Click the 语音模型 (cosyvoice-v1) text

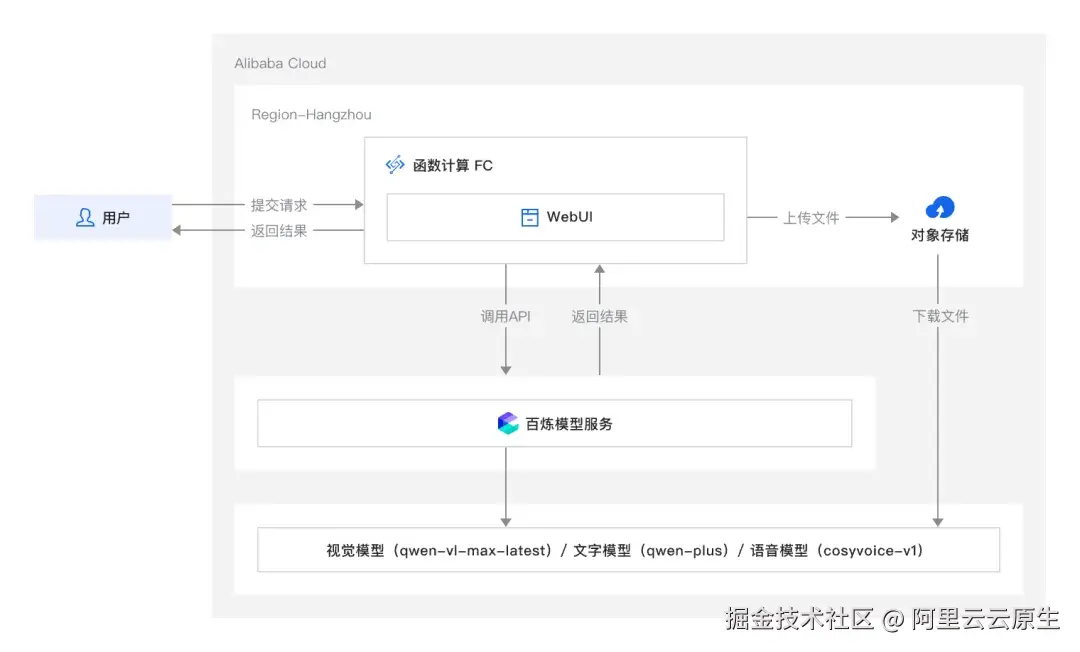click(836, 551)
